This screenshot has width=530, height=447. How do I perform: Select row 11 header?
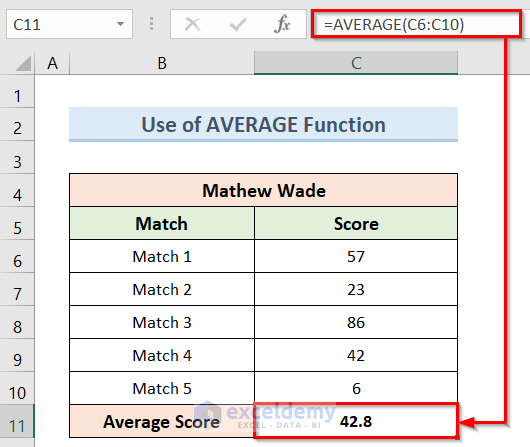coord(17,421)
